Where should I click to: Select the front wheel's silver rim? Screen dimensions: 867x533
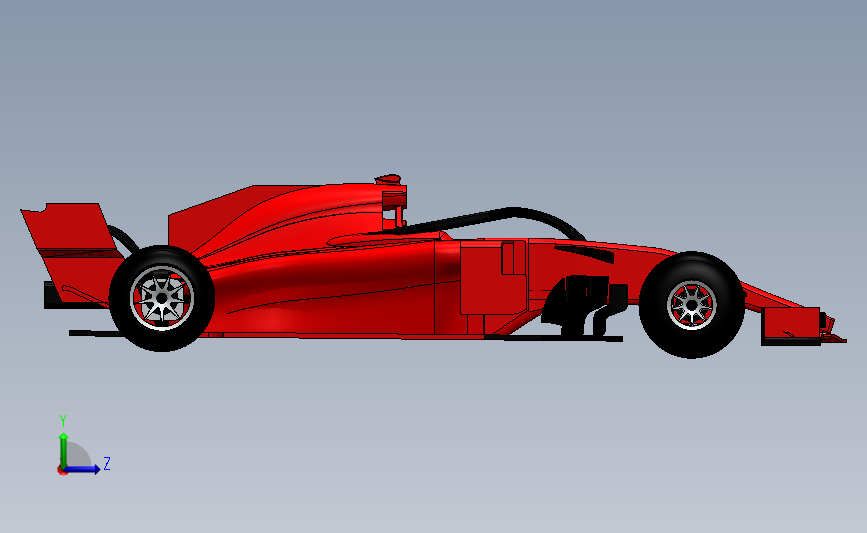click(692, 305)
